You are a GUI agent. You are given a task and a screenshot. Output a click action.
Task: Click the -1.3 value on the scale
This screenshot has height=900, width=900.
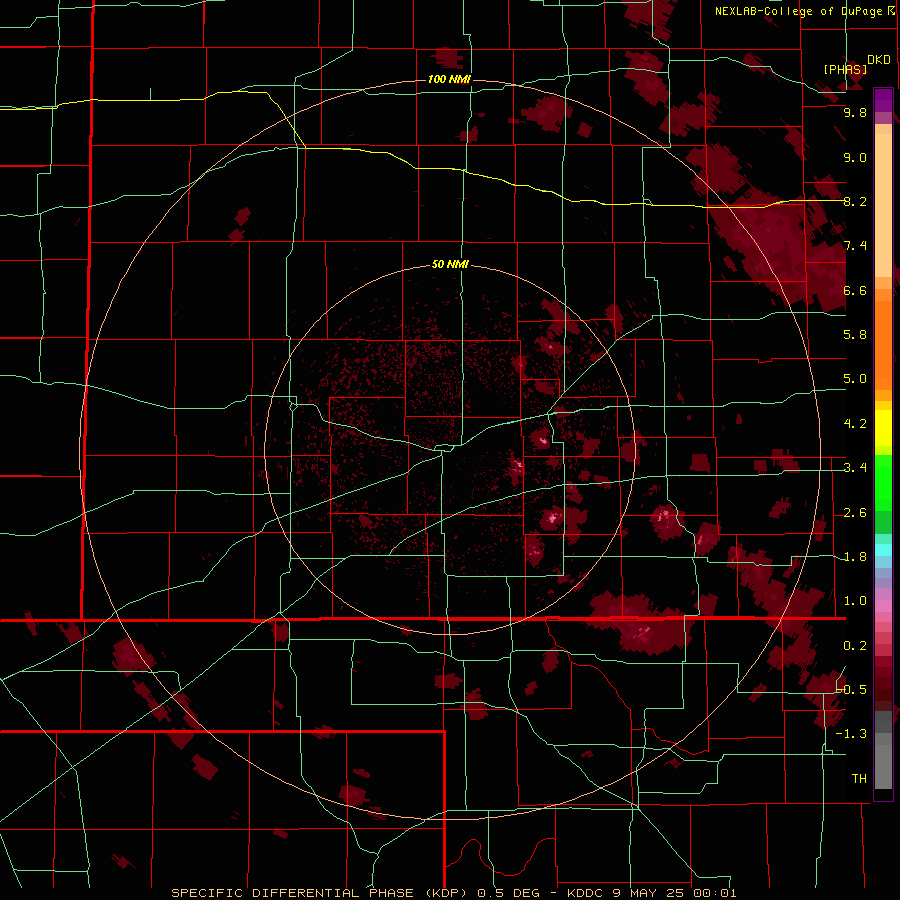tap(851, 735)
